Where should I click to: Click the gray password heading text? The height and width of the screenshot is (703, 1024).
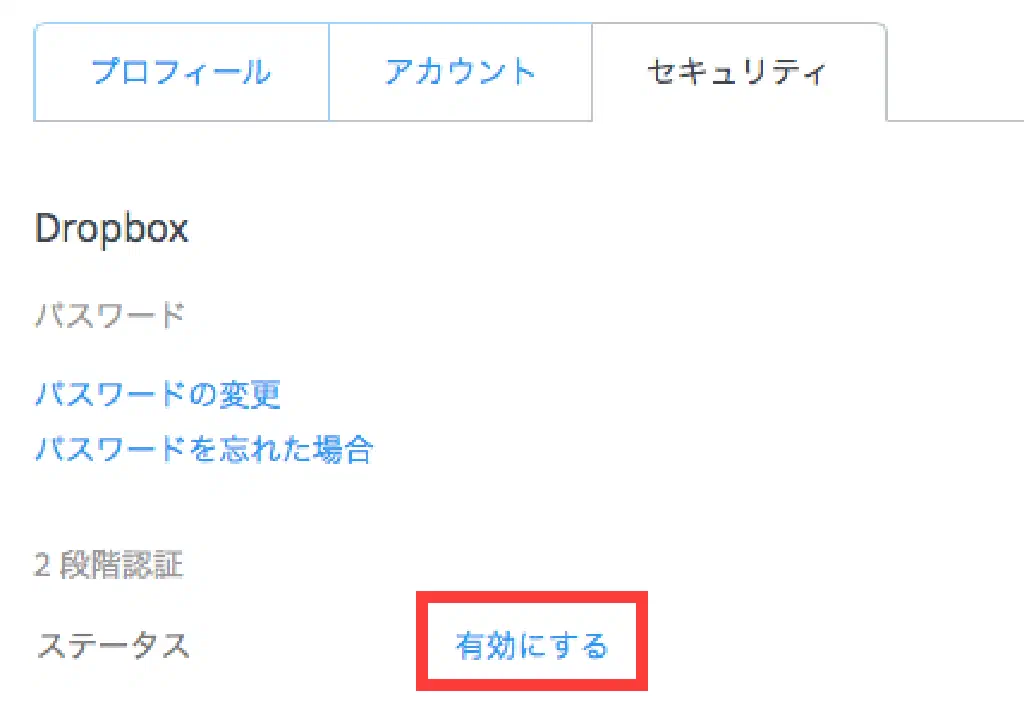pos(110,315)
